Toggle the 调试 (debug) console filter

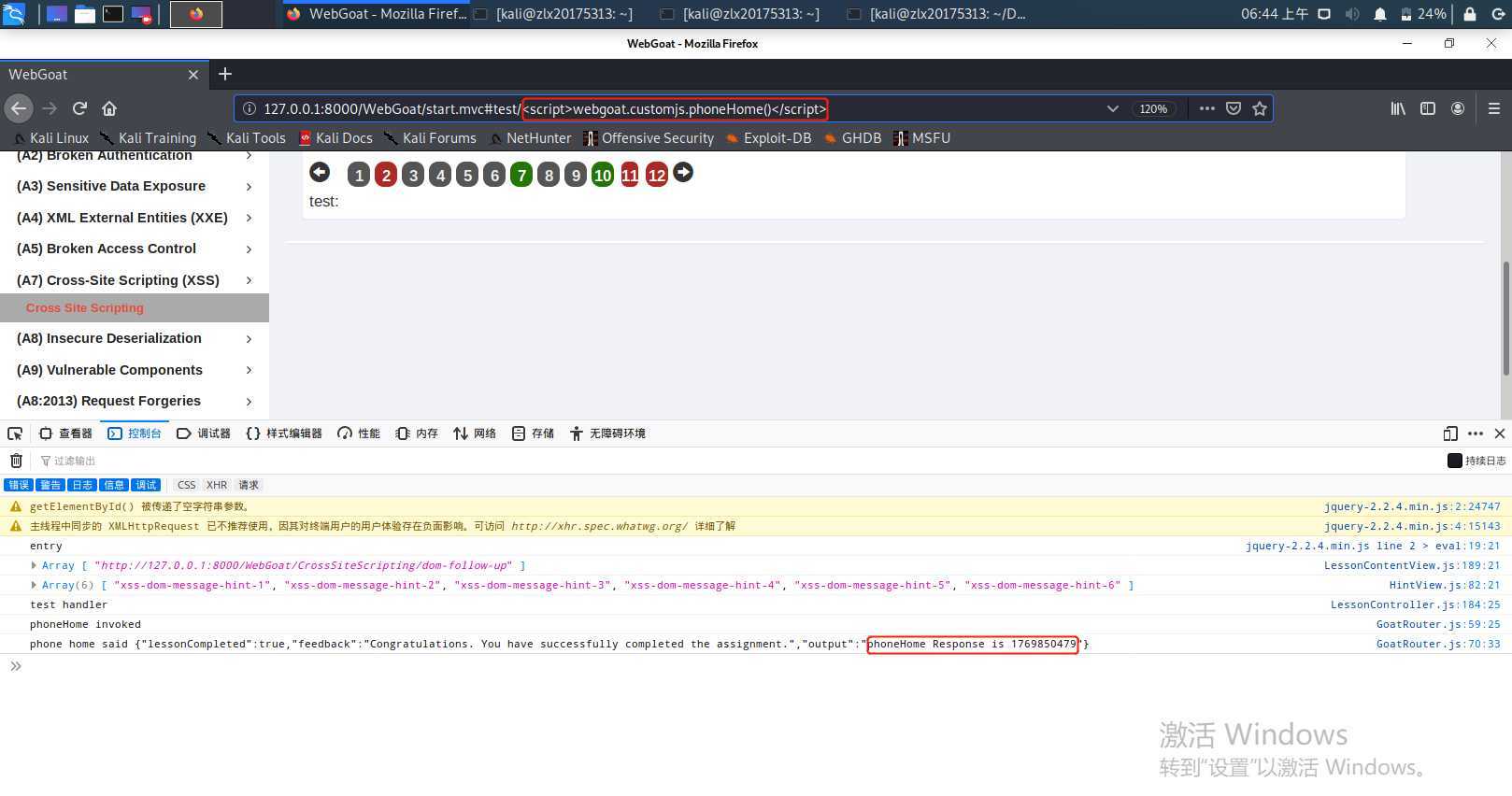click(146, 485)
